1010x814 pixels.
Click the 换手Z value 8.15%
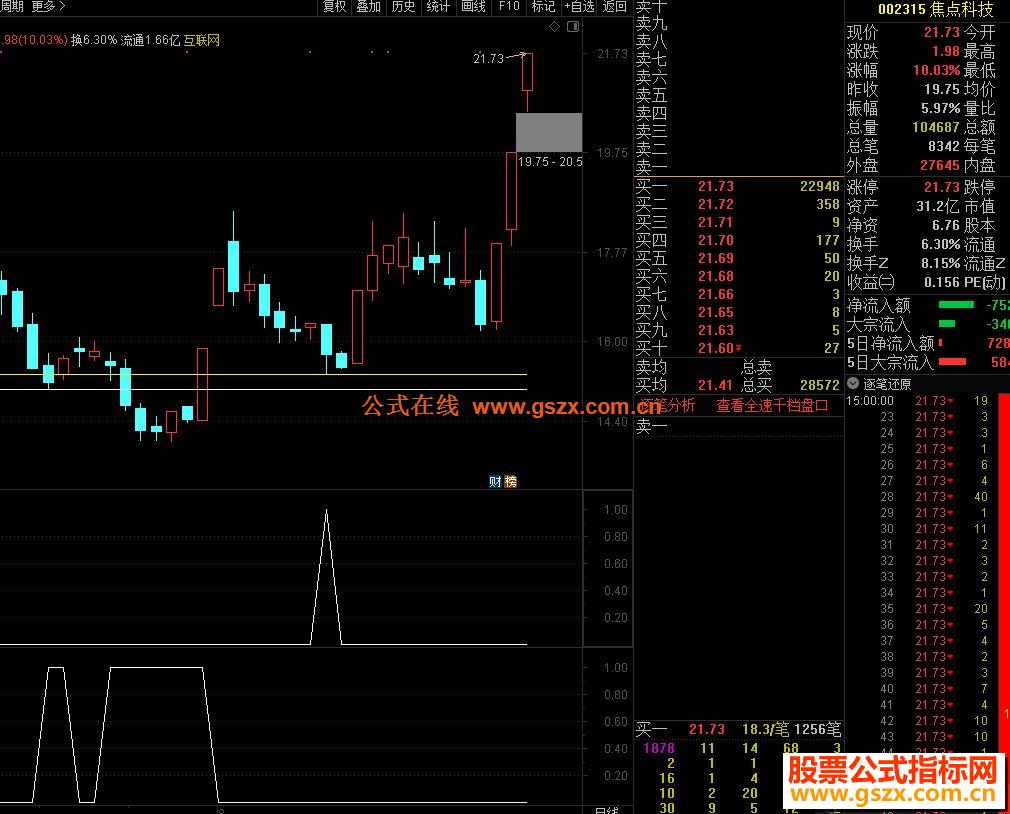pos(940,263)
